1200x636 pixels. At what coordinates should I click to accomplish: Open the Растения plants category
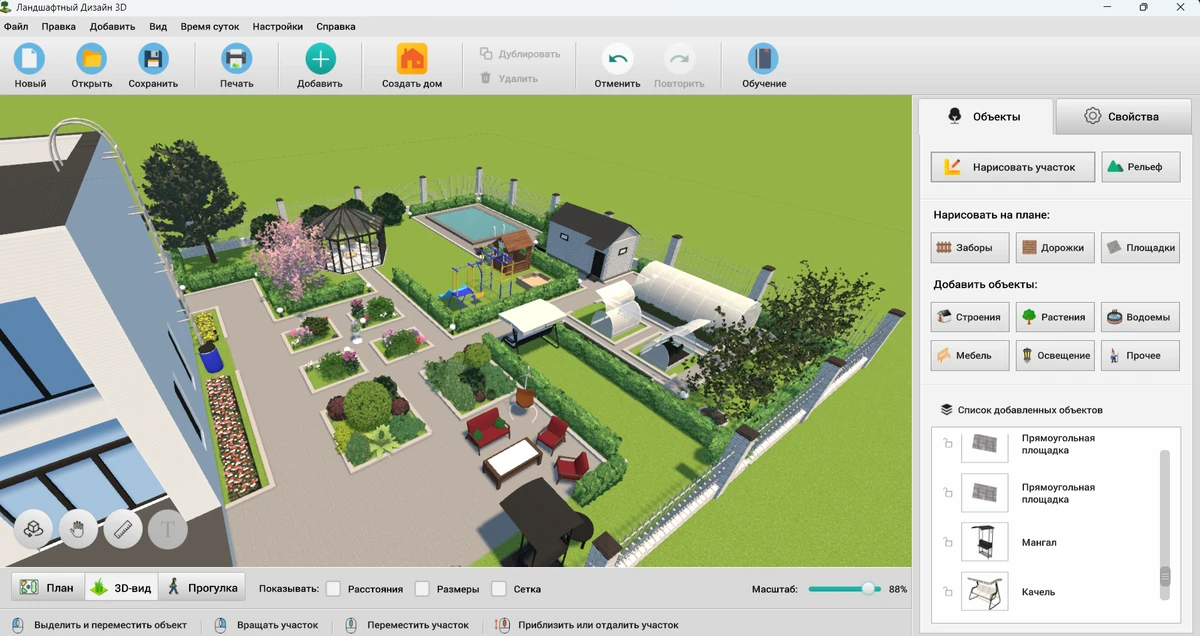coord(1053,317)
